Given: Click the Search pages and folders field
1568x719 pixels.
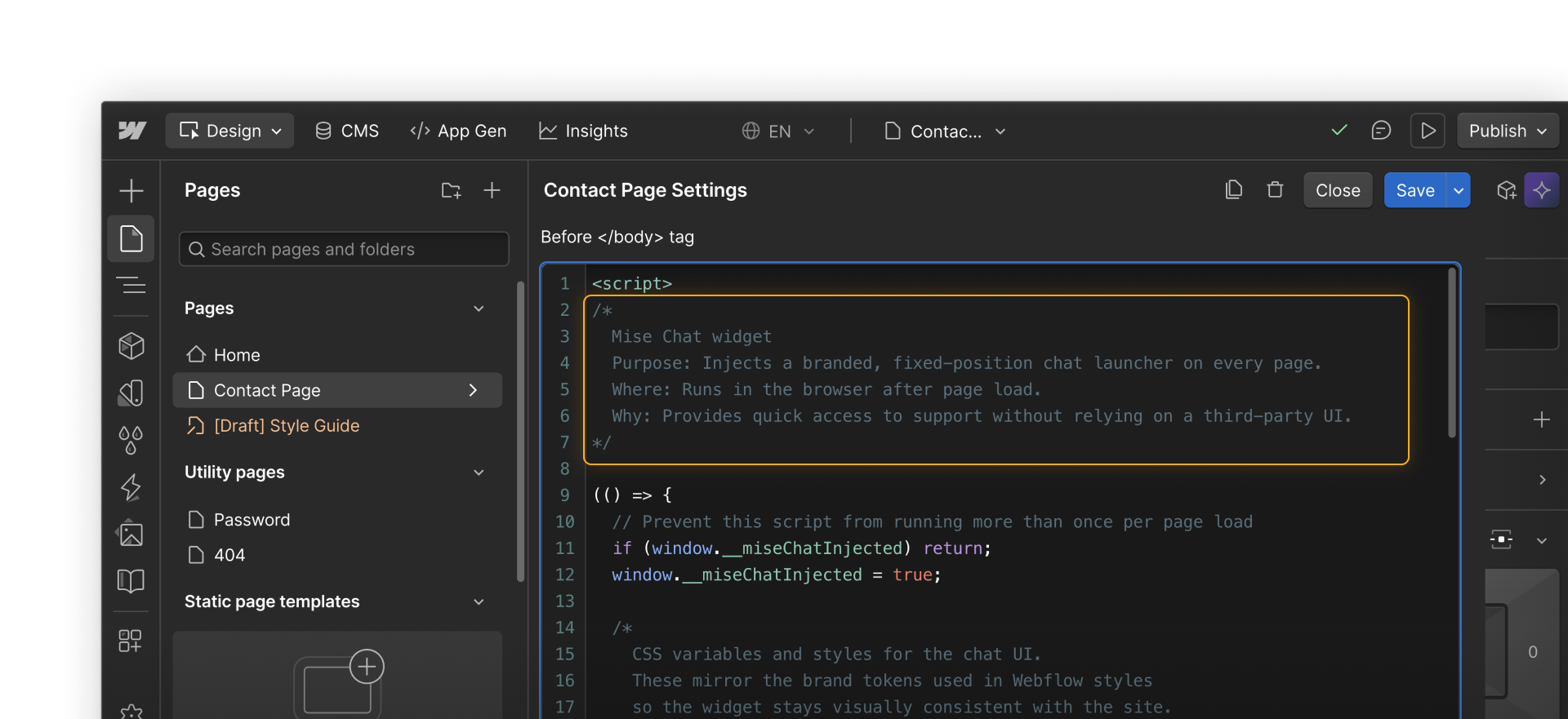Looking at the screenshot, I should [344, 249].
